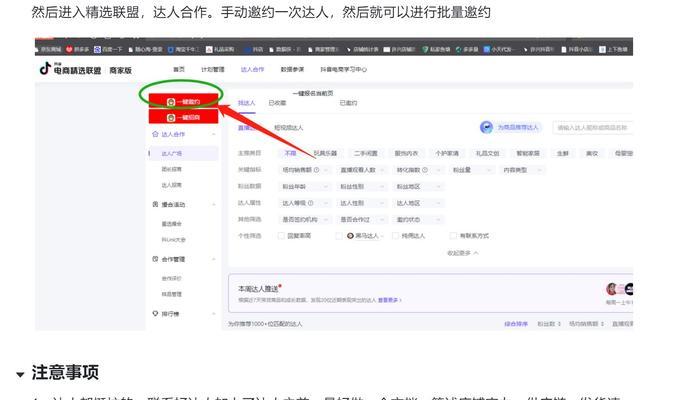
Task: Open 抖音电商学习中心 nav link
Action: [343, 69]
